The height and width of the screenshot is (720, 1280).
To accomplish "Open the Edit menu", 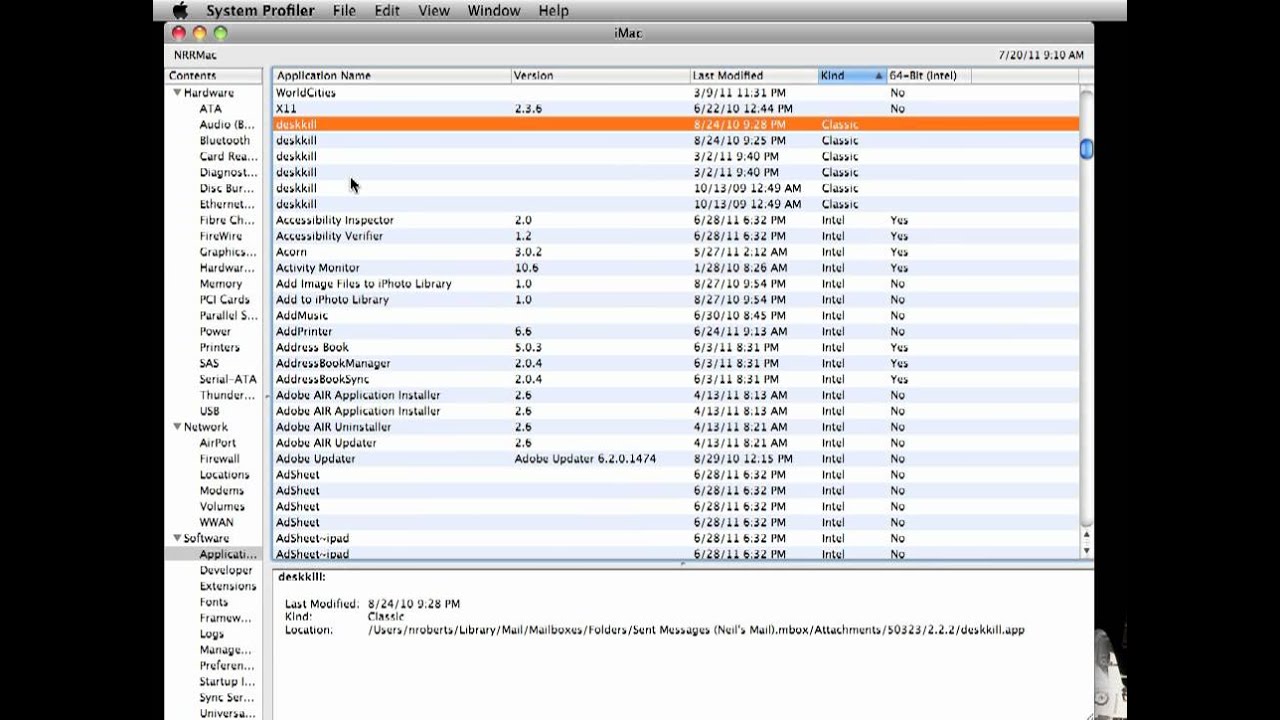I will (x=387, y=10).
